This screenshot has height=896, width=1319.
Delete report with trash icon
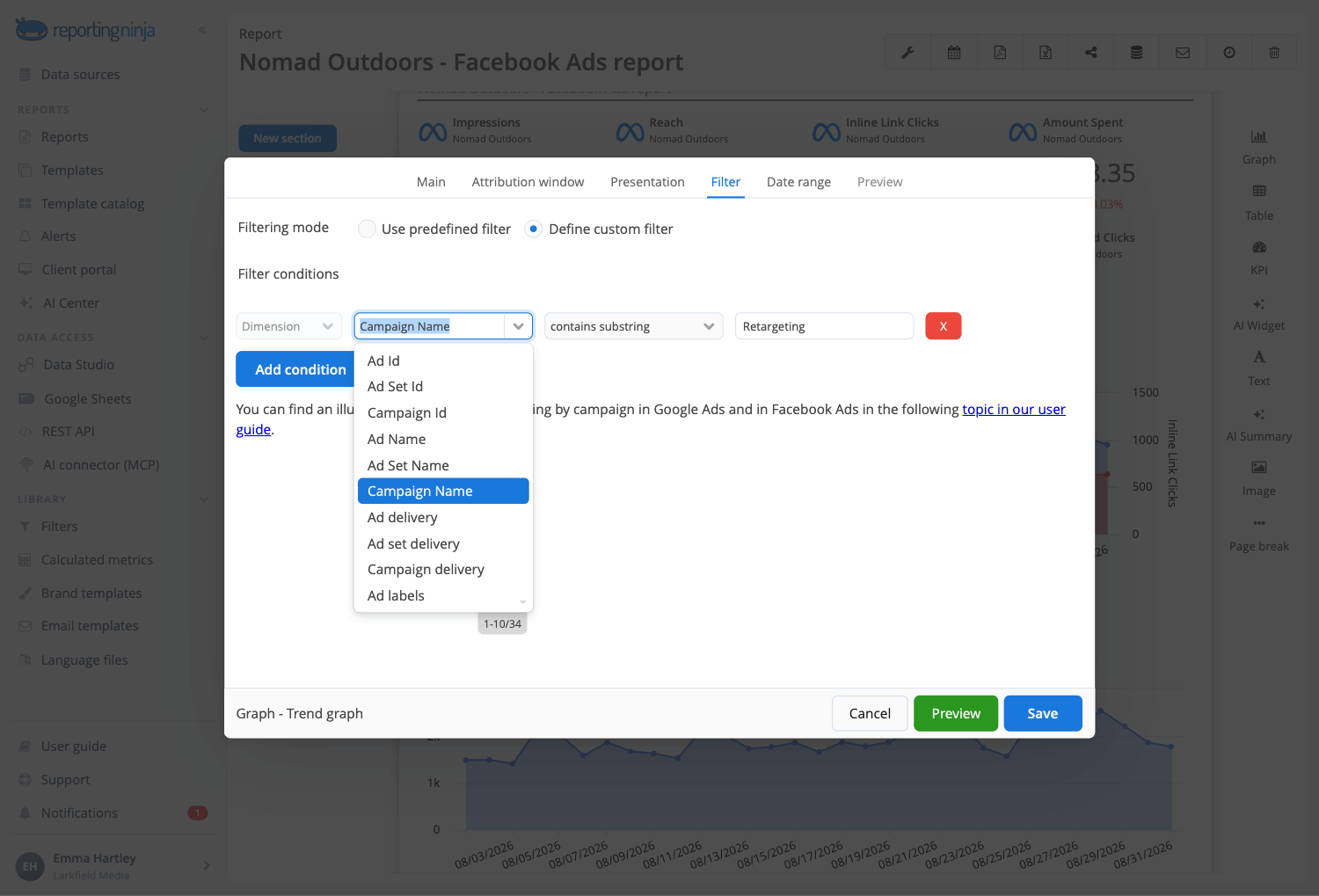pos(1274,53)
